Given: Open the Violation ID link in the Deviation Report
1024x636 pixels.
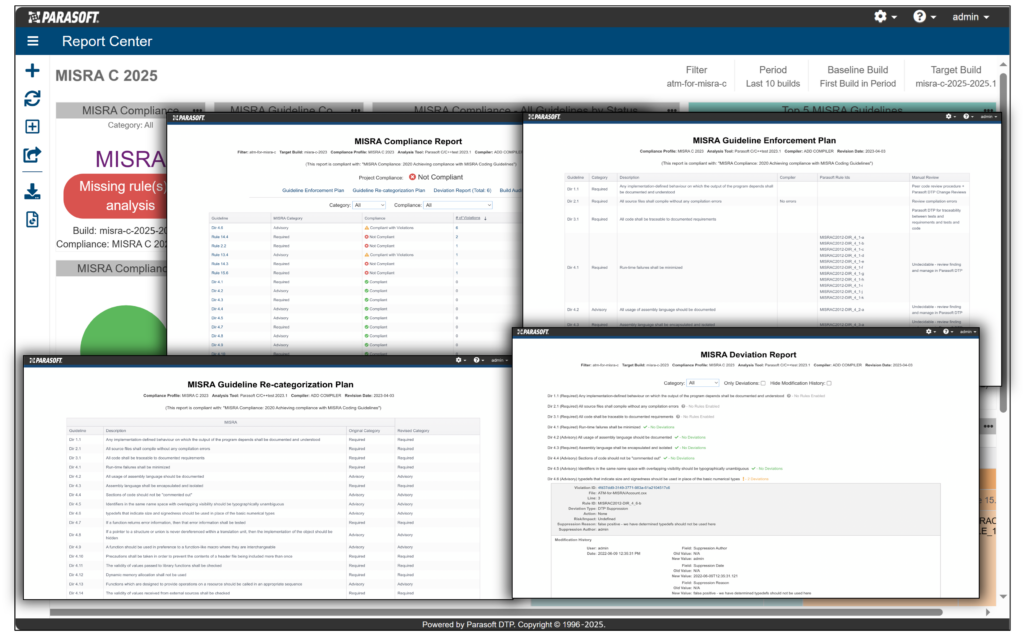Looking at the screenshot, I should point(632,488).
